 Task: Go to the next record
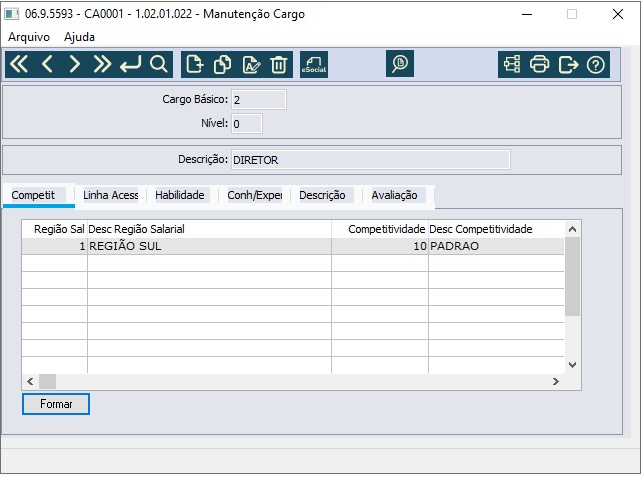coord(74,64)
